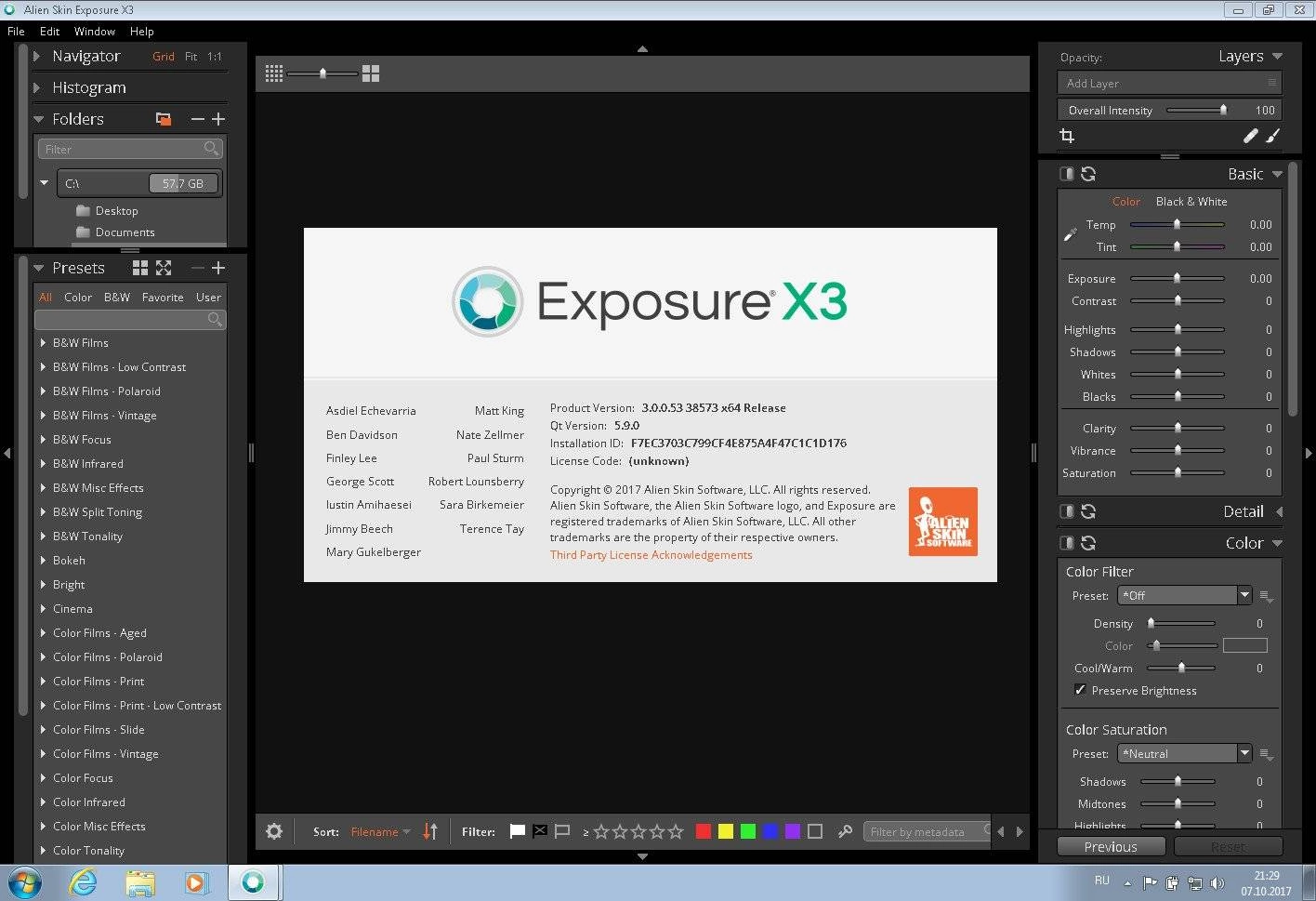
Task: Add a new preset with plus
Action: tap(218, 268)
